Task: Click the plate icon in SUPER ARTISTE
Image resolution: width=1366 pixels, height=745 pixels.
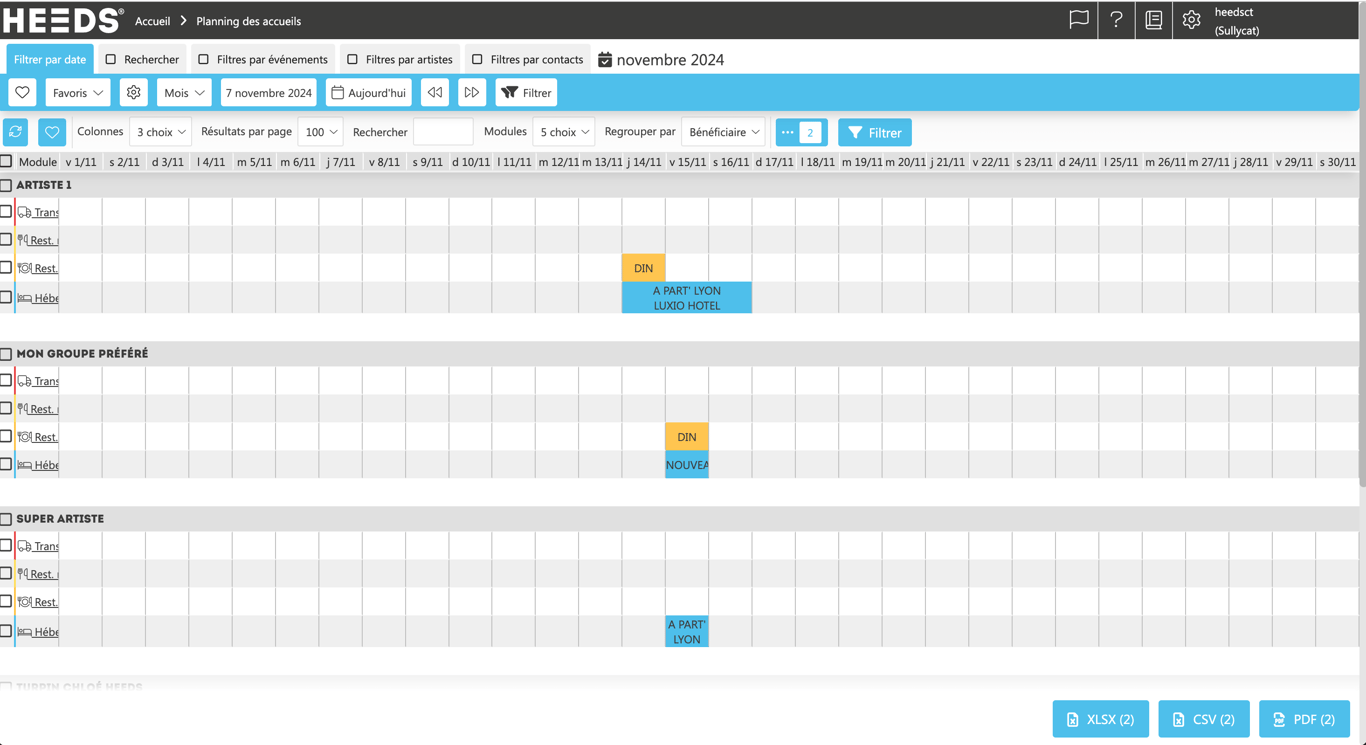Action: click(24, 602)
